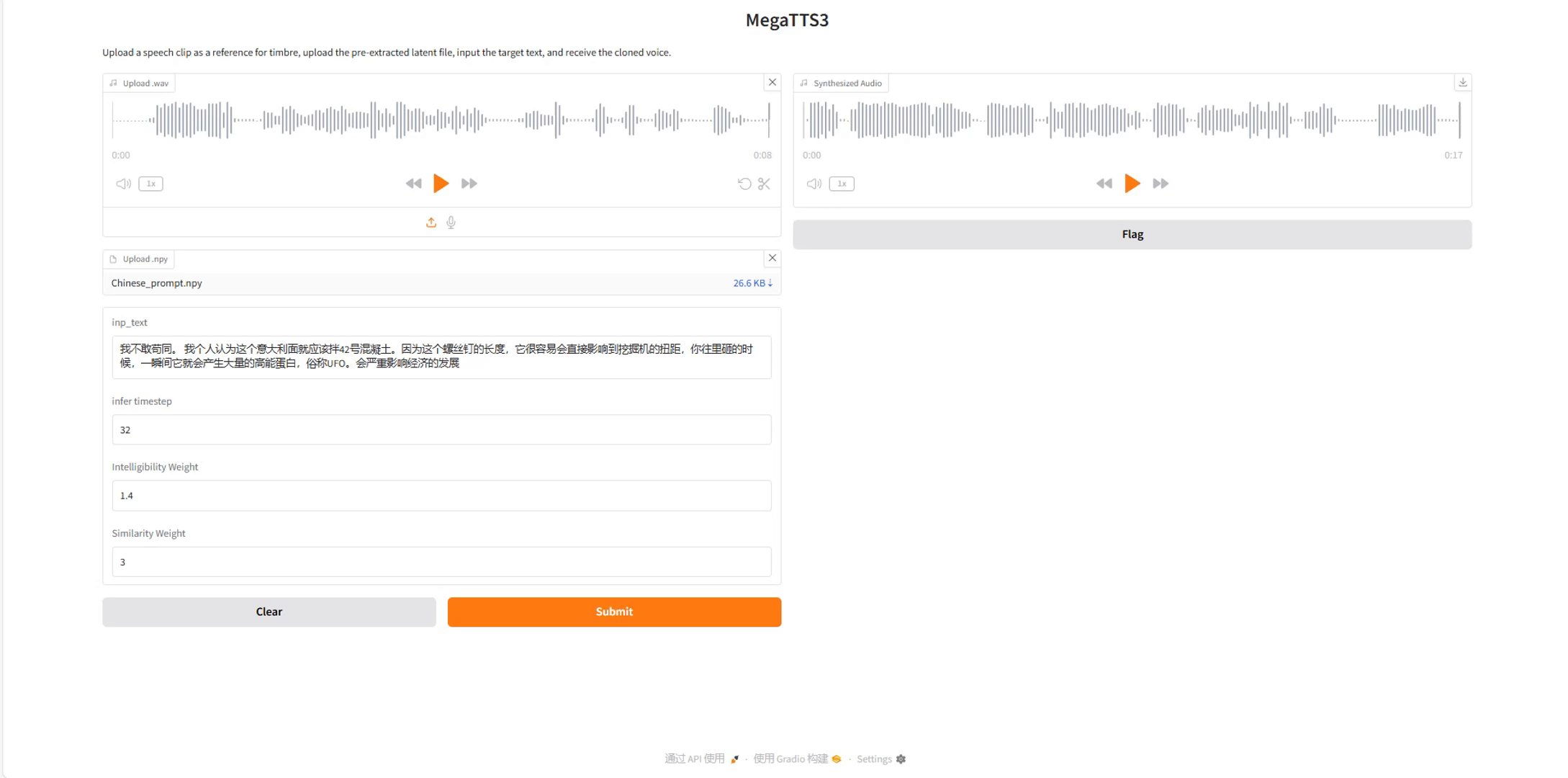1568x778 pixels.
Task: Click the Clear button
Action: 269,612
